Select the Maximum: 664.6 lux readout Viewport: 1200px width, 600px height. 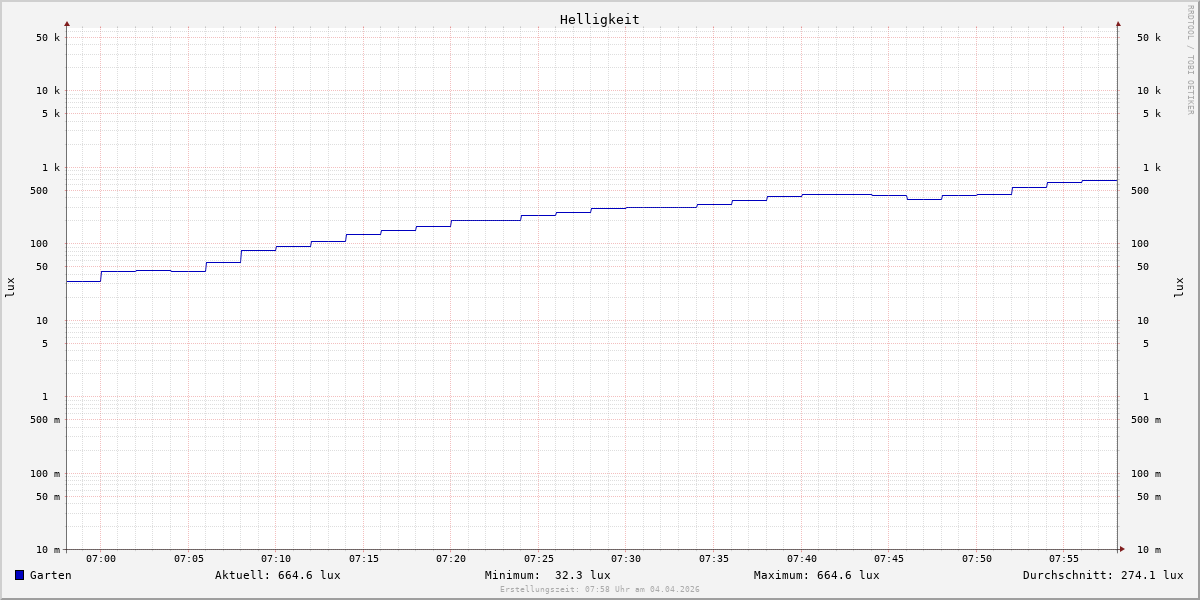(x=816, y=575)
